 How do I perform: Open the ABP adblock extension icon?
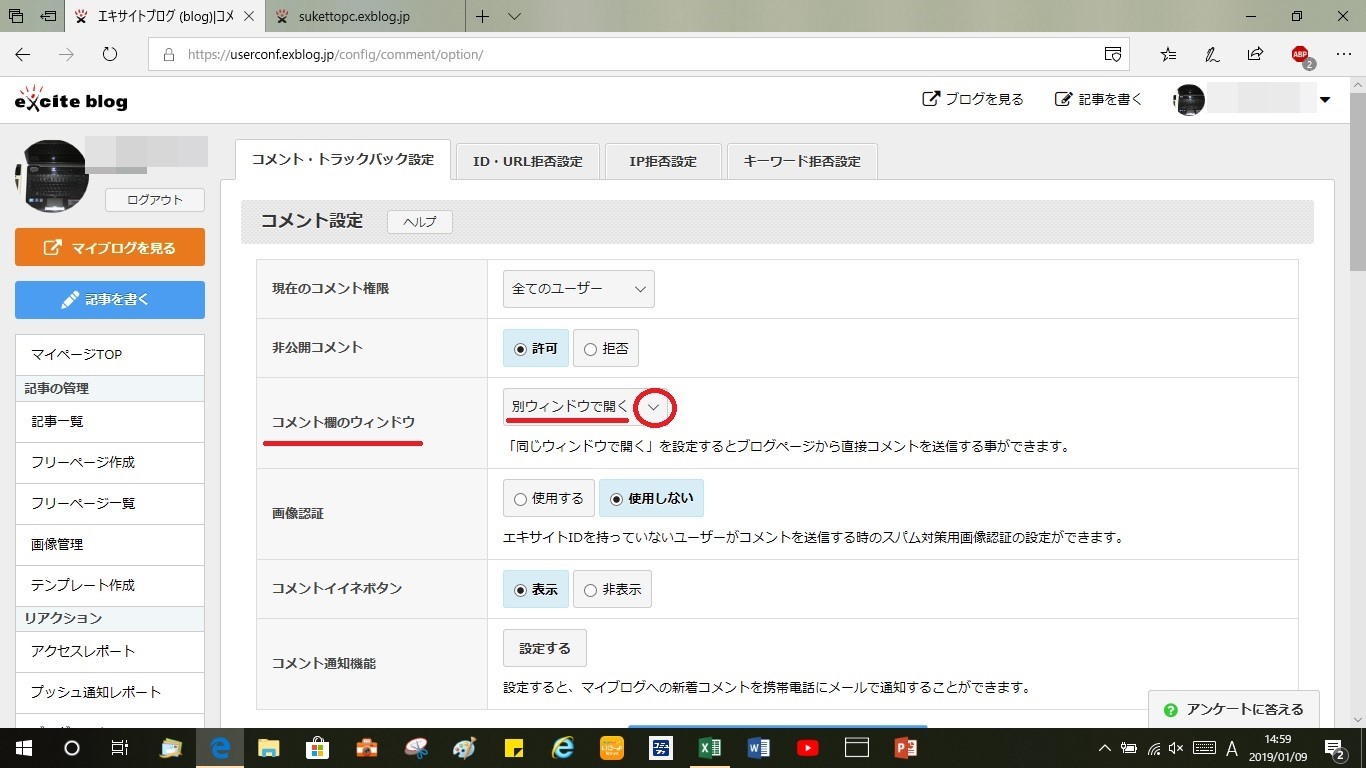click(1301, 55)
